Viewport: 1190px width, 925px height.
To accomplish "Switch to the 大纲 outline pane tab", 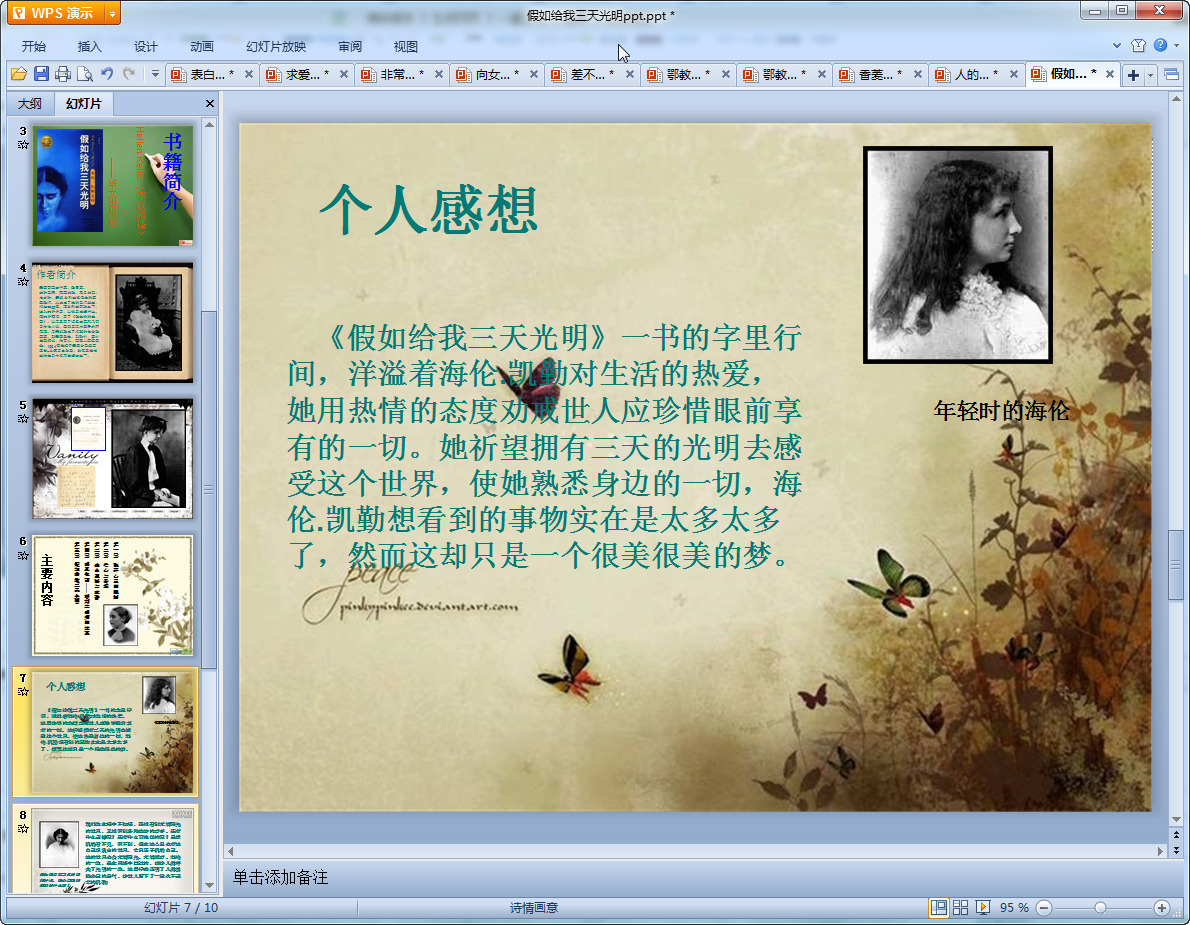I will (30, 103).
